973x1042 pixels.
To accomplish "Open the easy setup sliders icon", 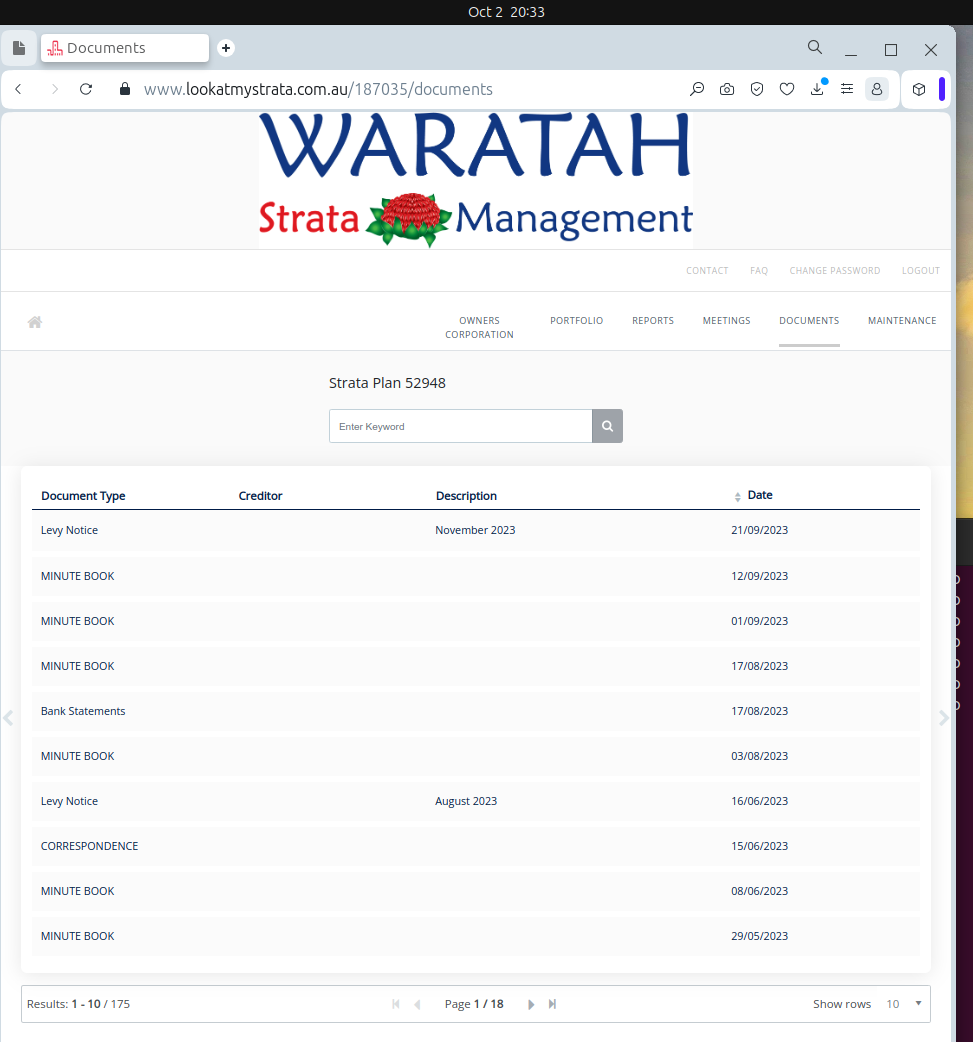I will 847,89.
